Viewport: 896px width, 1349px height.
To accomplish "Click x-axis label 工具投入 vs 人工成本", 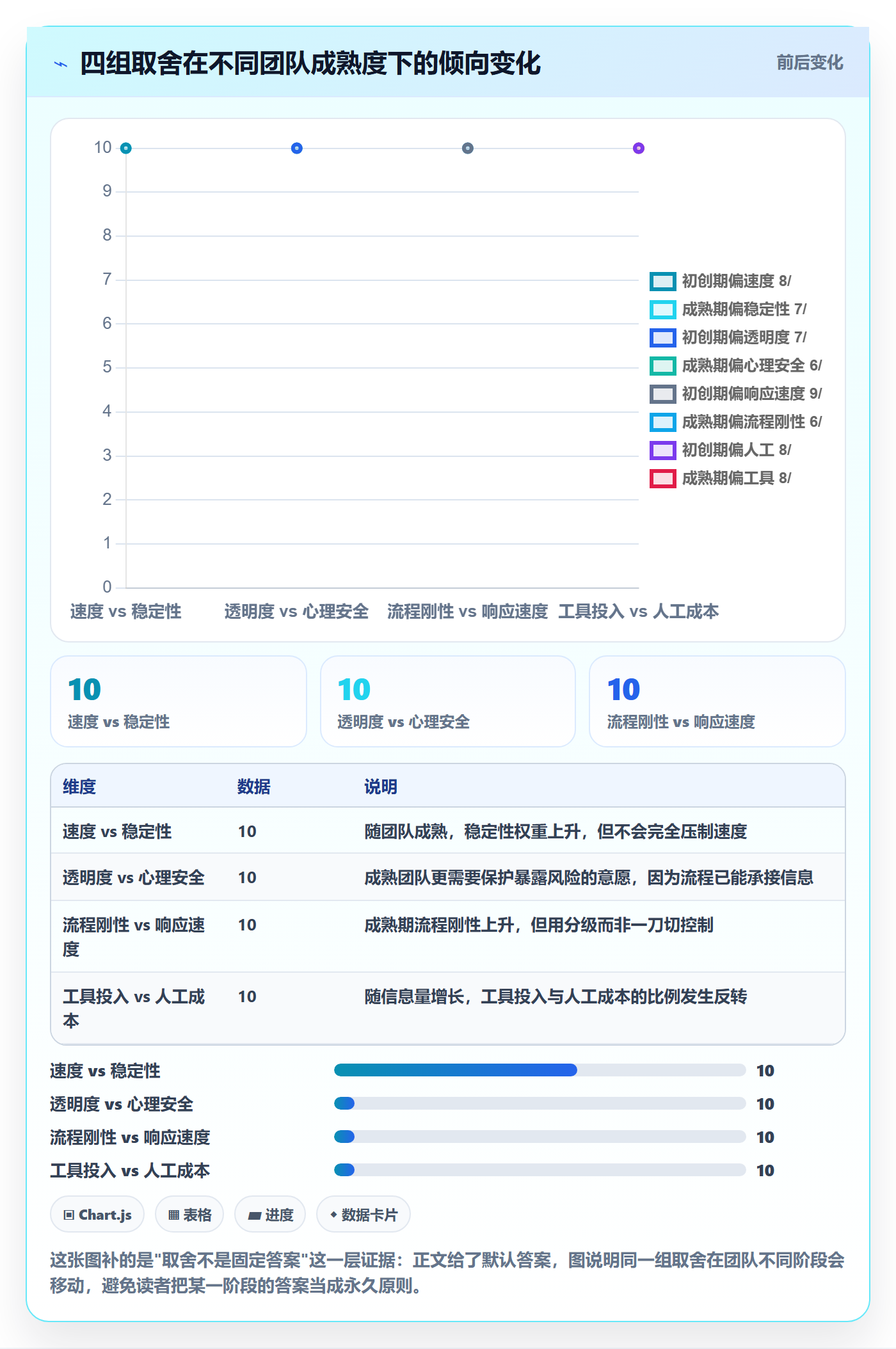I will (639, 611).
